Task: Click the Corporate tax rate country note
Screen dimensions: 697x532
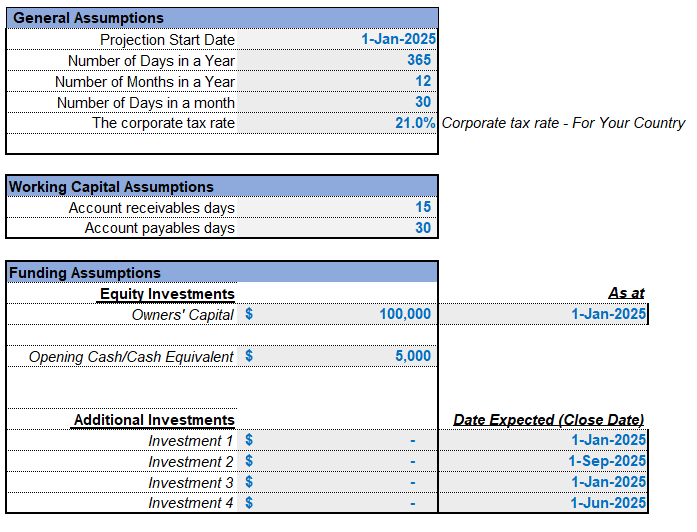Action: coord(563,123)
